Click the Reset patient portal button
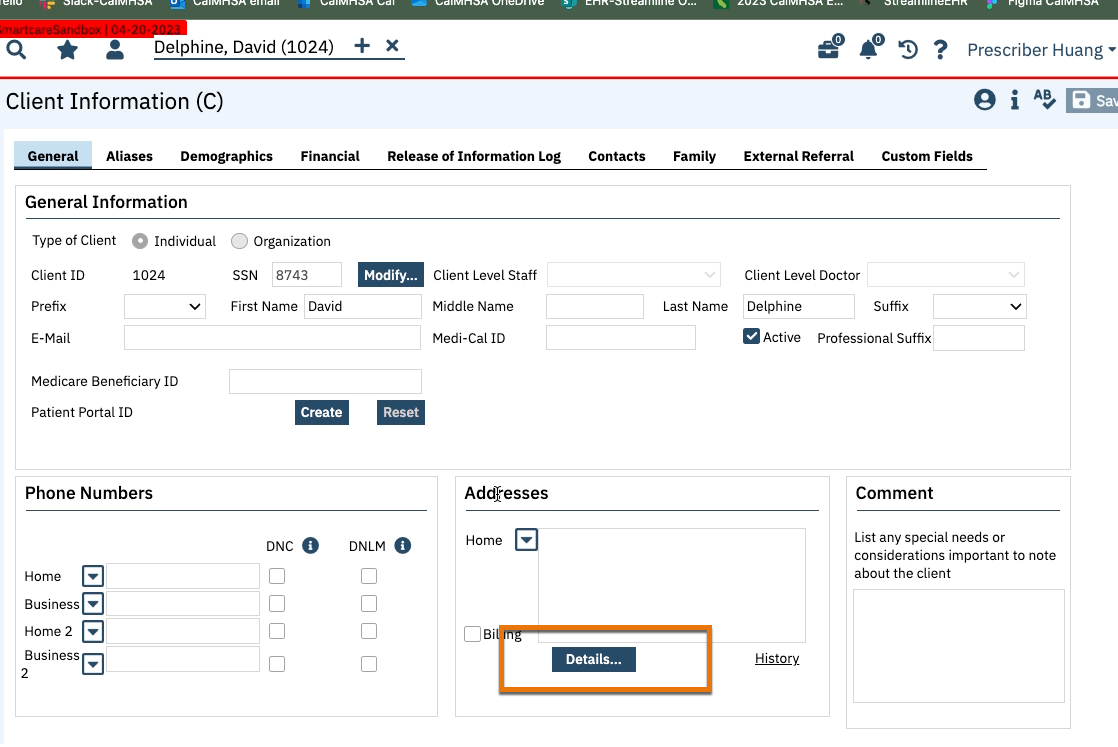1118x747 pixels. [x=401, y=412]
